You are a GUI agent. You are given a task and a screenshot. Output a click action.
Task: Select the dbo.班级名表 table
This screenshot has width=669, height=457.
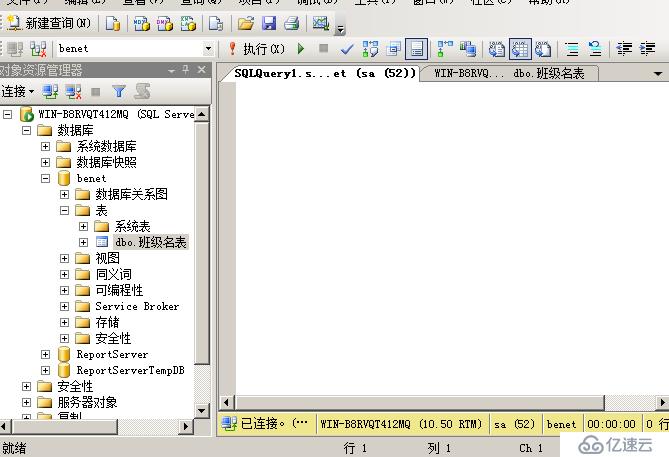[x=151, y=242]
